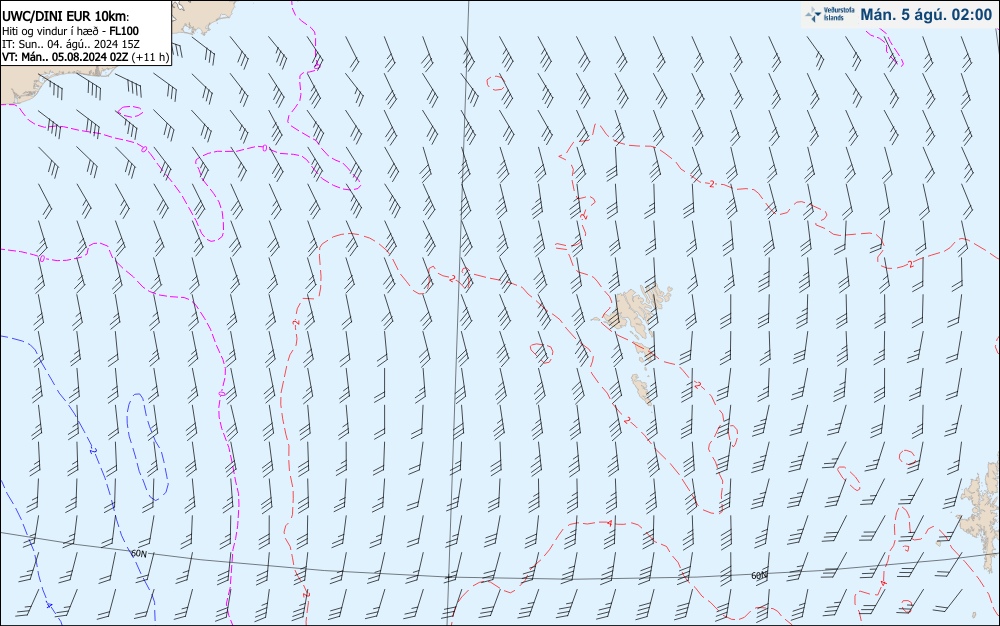
Task: Click the Veðurstofa Íslands logo
Action: [x=830, y=14]
